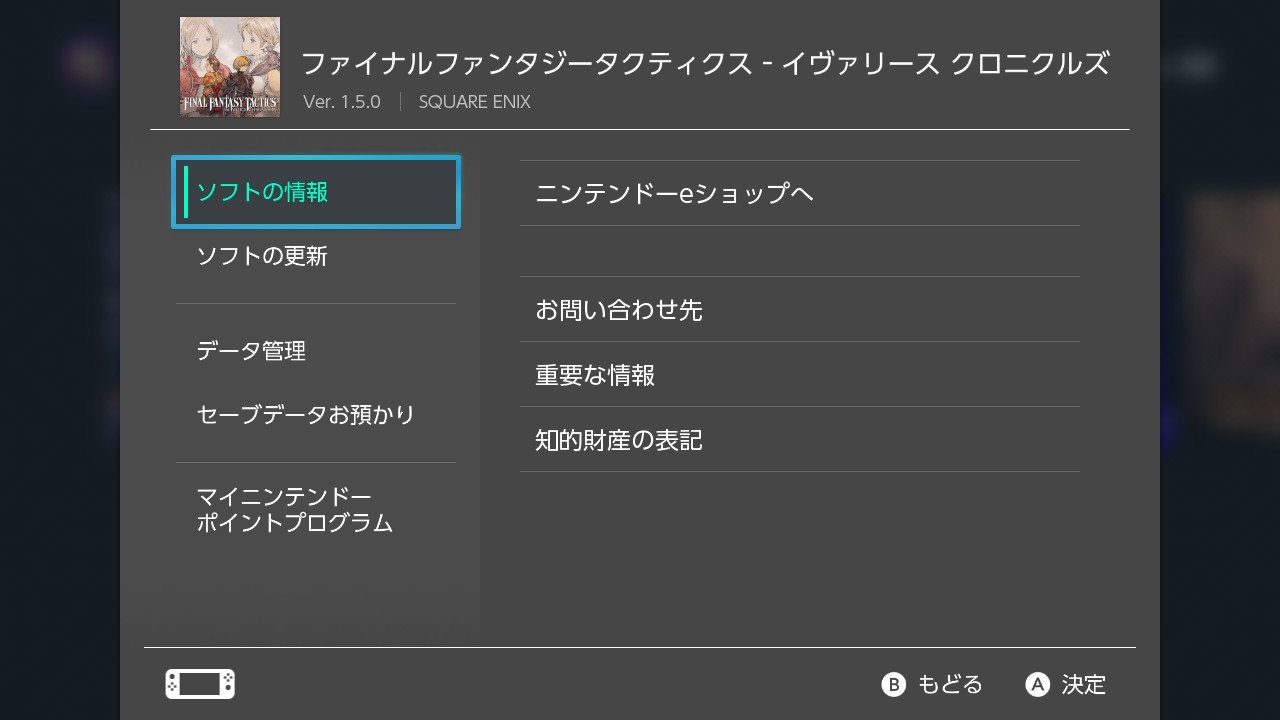Click the Switch console controller icon
Screen dimensions: 1280x720
(x=200, y=684)
